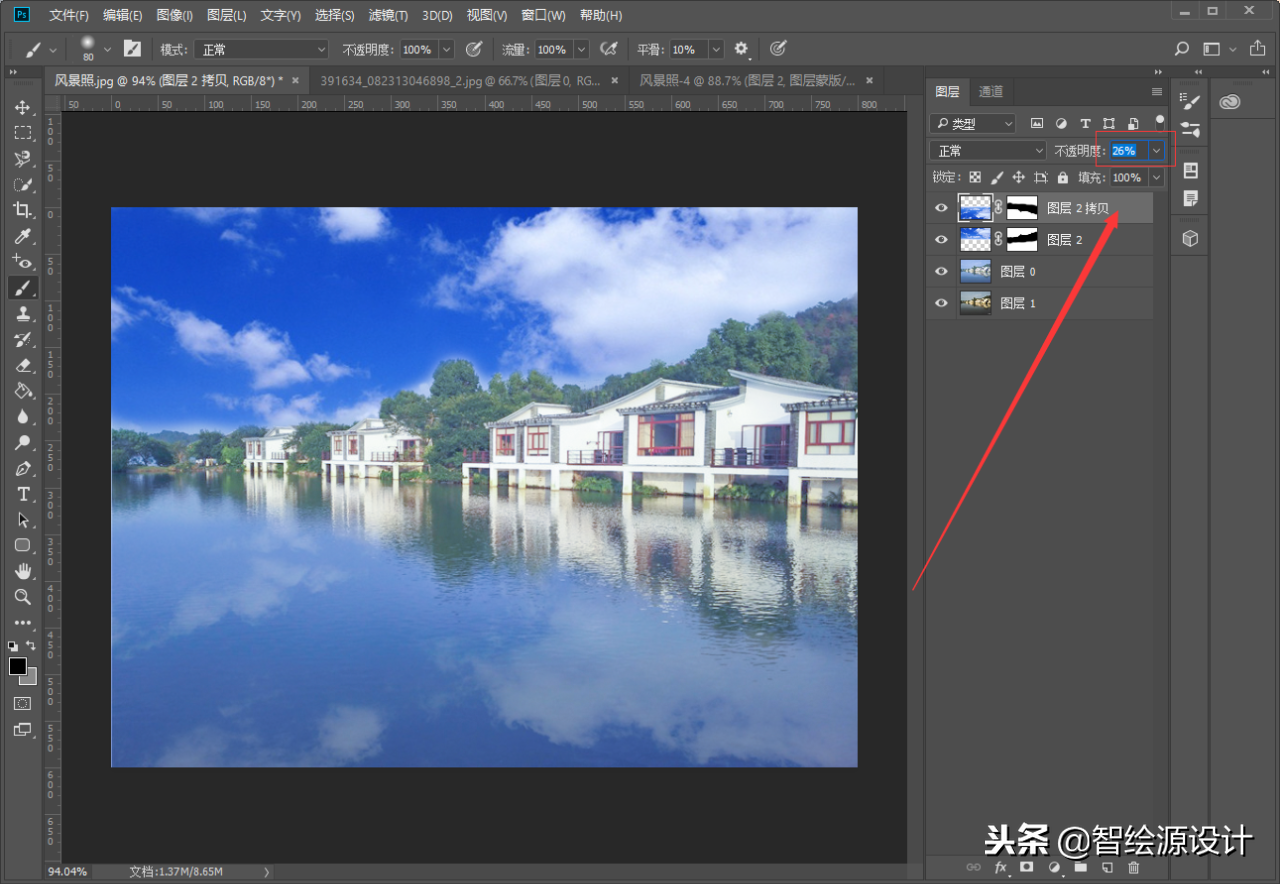1280x884 pixels.
Task: Open the brush preset picker dropdown
Action: pos(107,49)
